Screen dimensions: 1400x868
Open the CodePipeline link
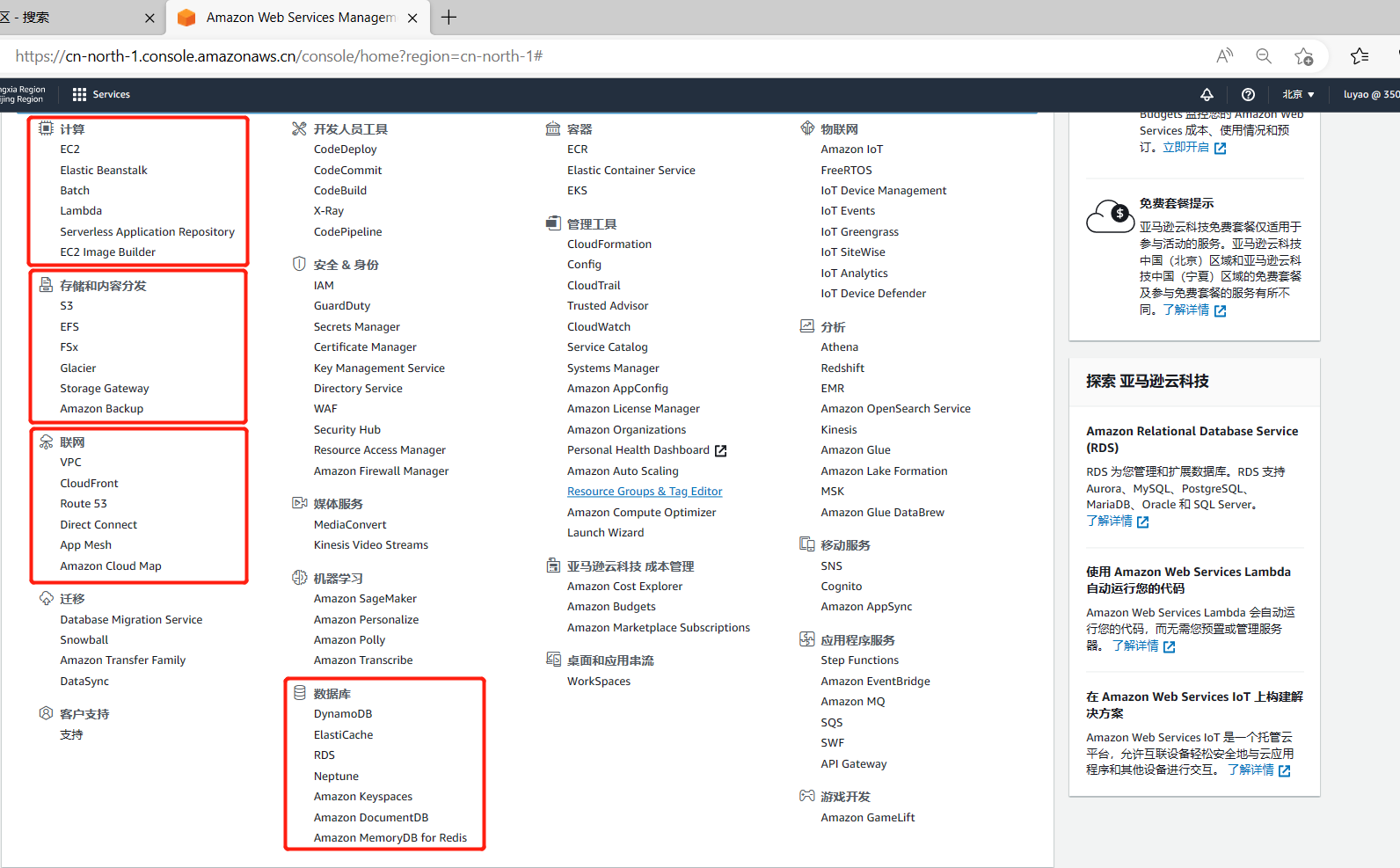pyautogui.click(x=348, y=232)
